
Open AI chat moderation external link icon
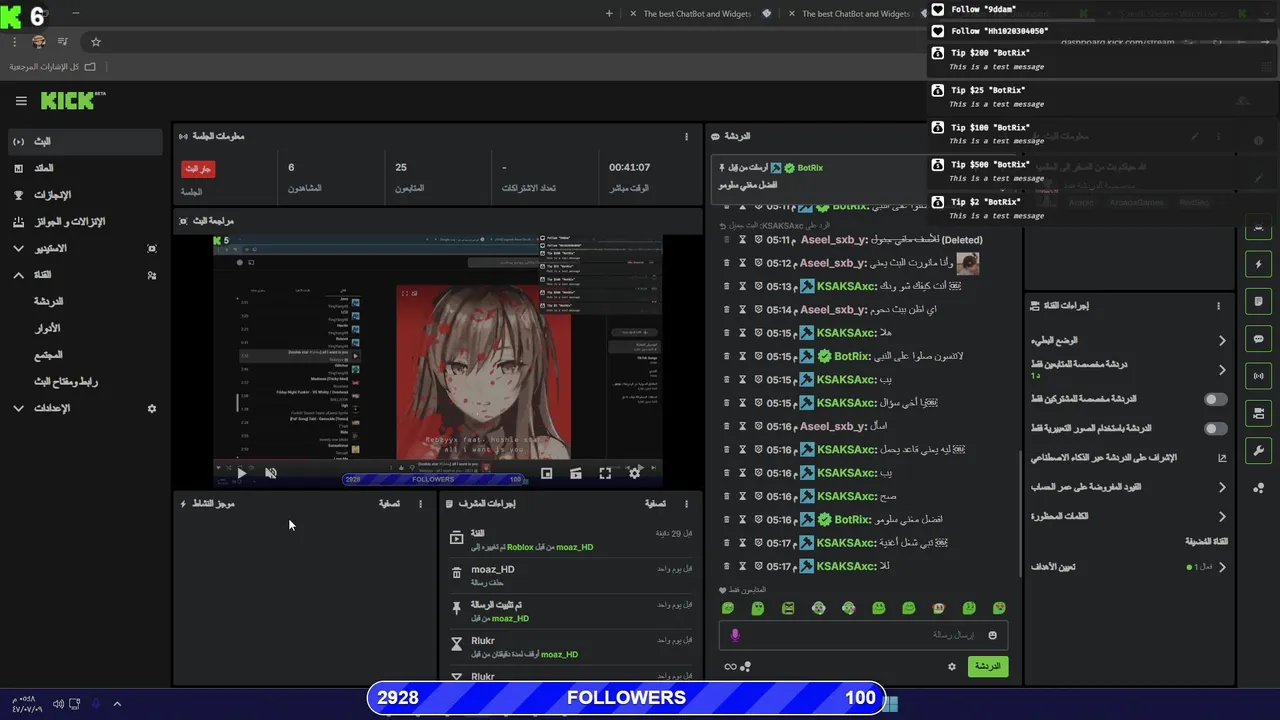[1222, 458]
